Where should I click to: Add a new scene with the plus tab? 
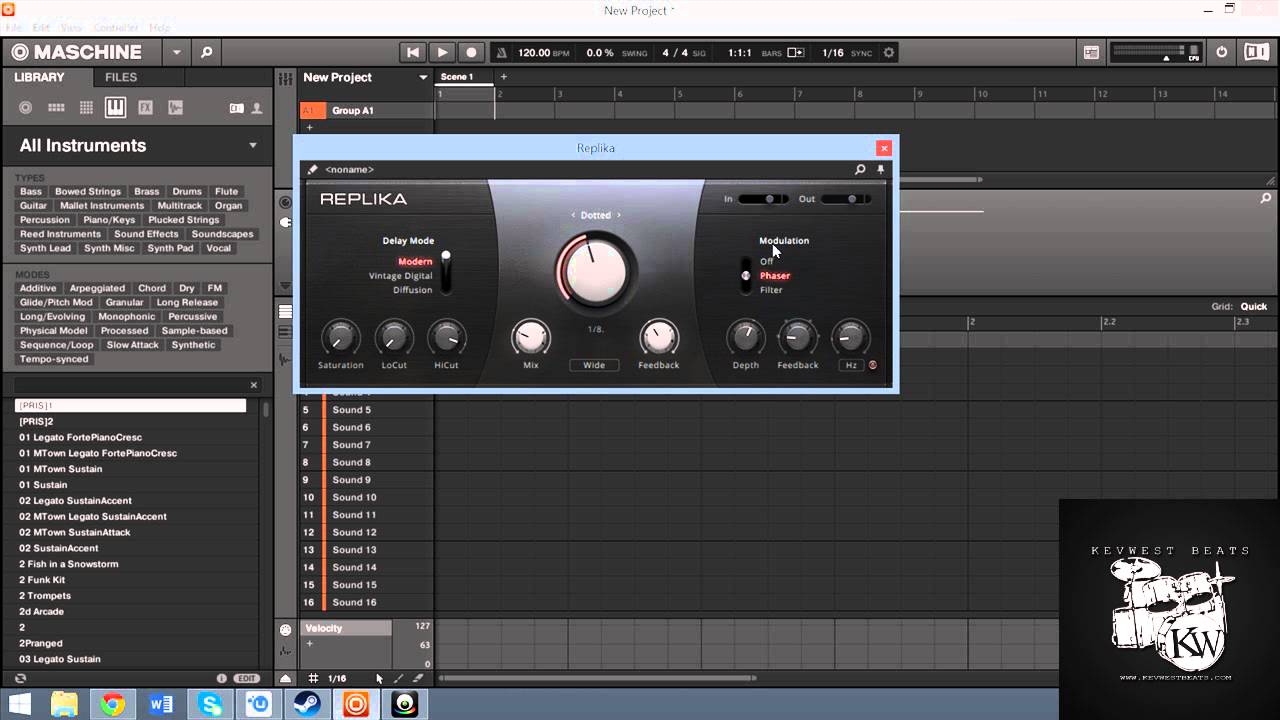[x=504, y=77]
